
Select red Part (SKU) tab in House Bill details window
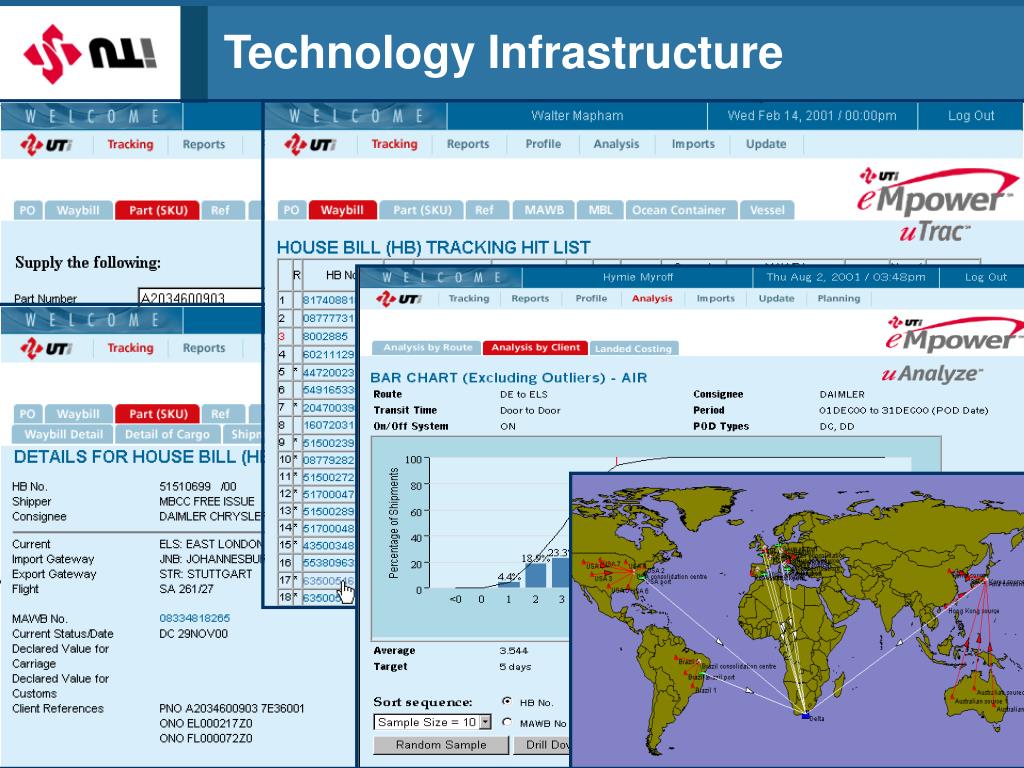coord(157,414)
